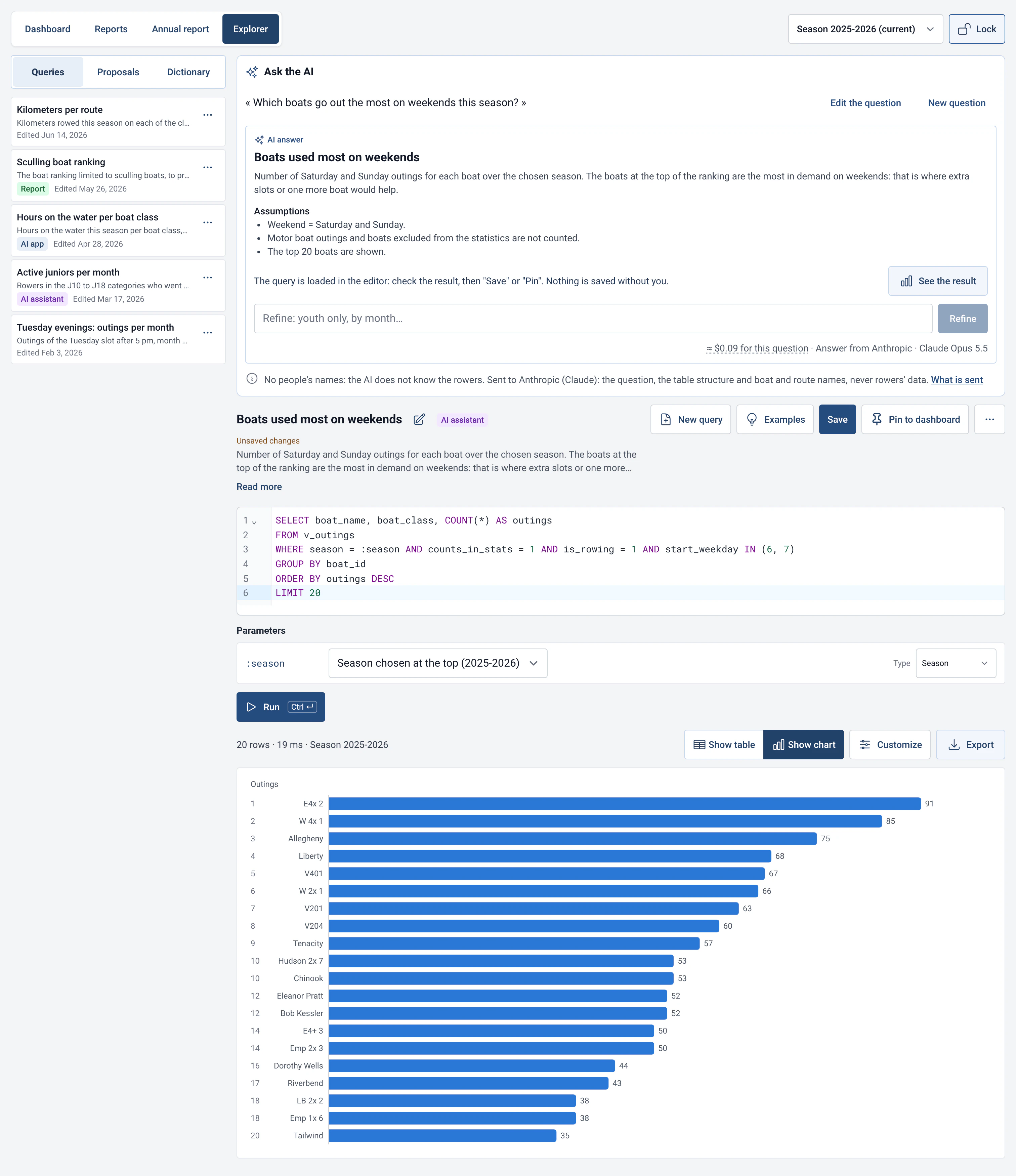The width and height of the screenshot is (1016, 1176).
Task: Click the pencil icon to rename the query
Action: 419,419
